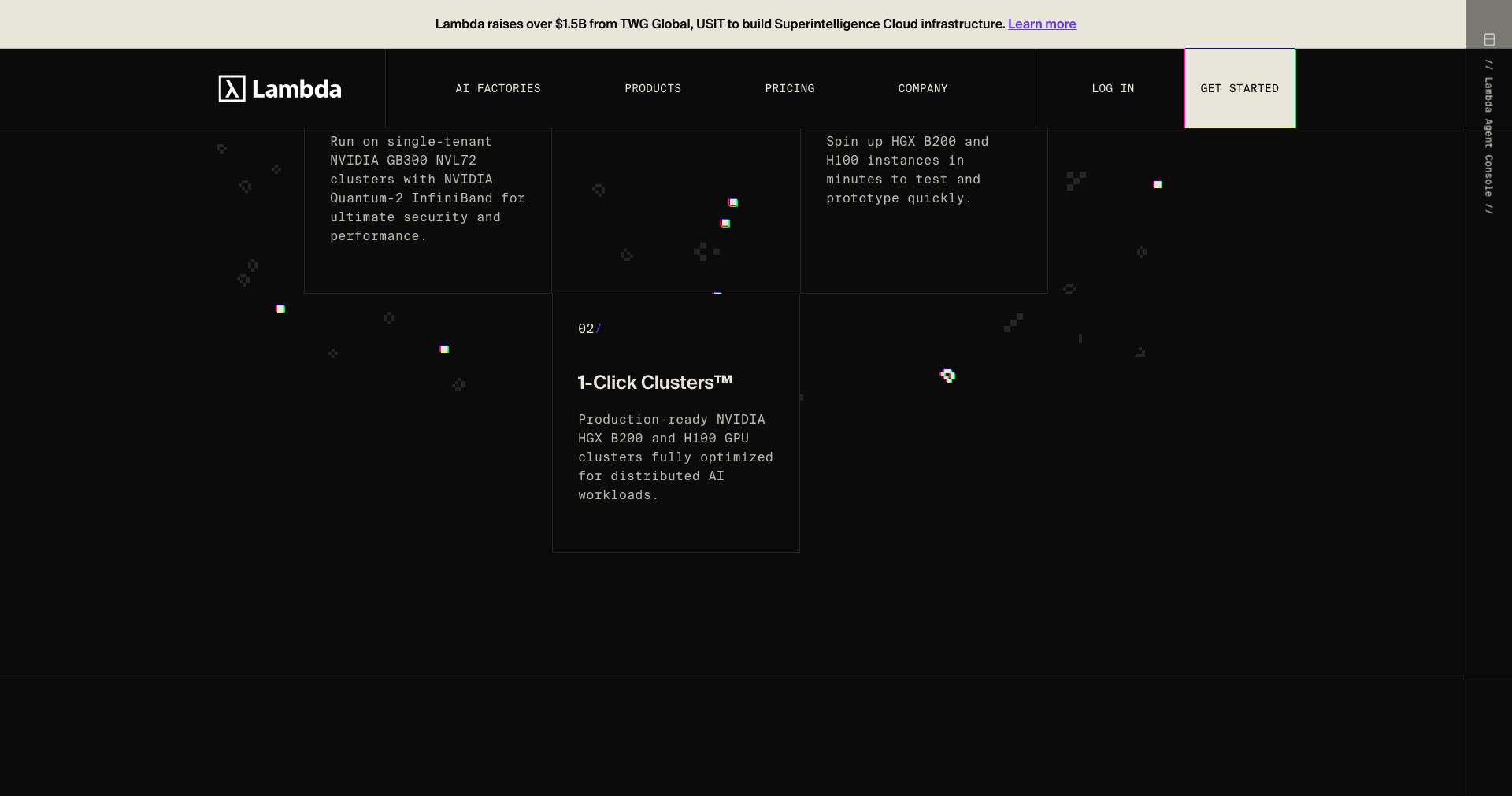Click the Spin up HGX B200 description
Viewport: 1512px width, 796px height.
click(907, 170)
